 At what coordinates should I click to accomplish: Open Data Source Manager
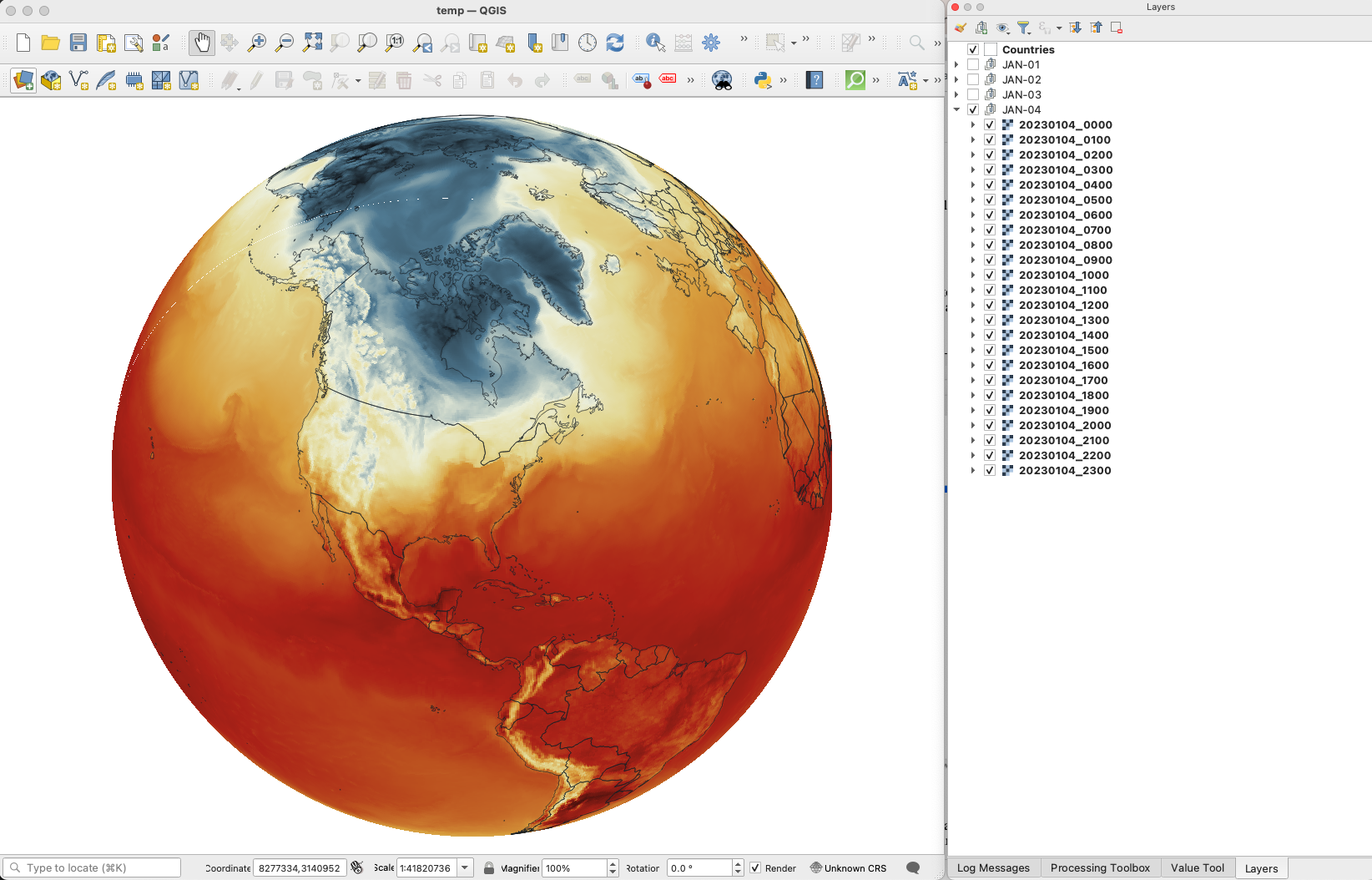pyautogui.click(x=23, y=80)
